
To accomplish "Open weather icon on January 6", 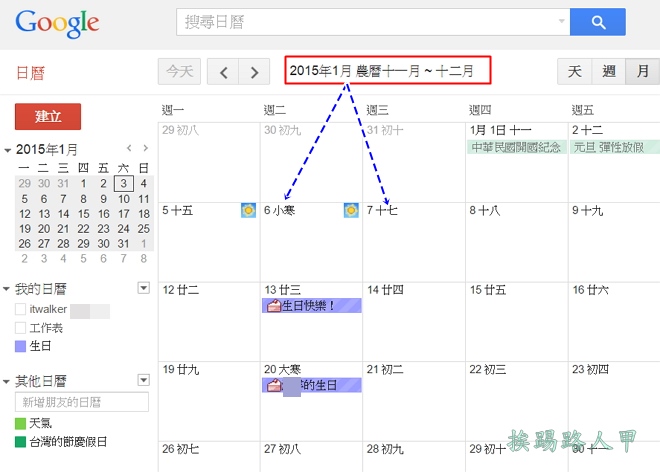I will pos(351,210).
